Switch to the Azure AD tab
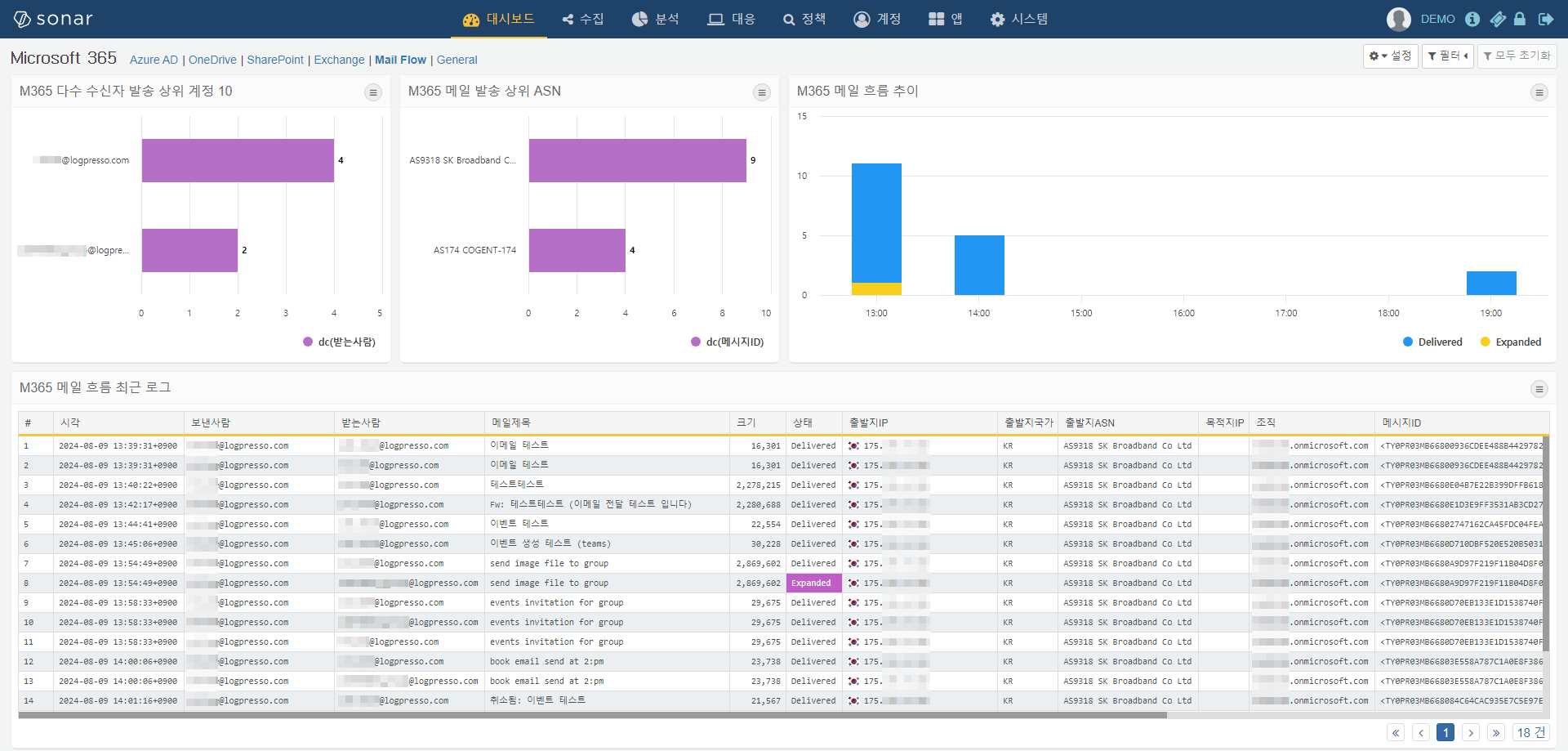Screen dimensions: 1568x751 [x=154, y=60]
